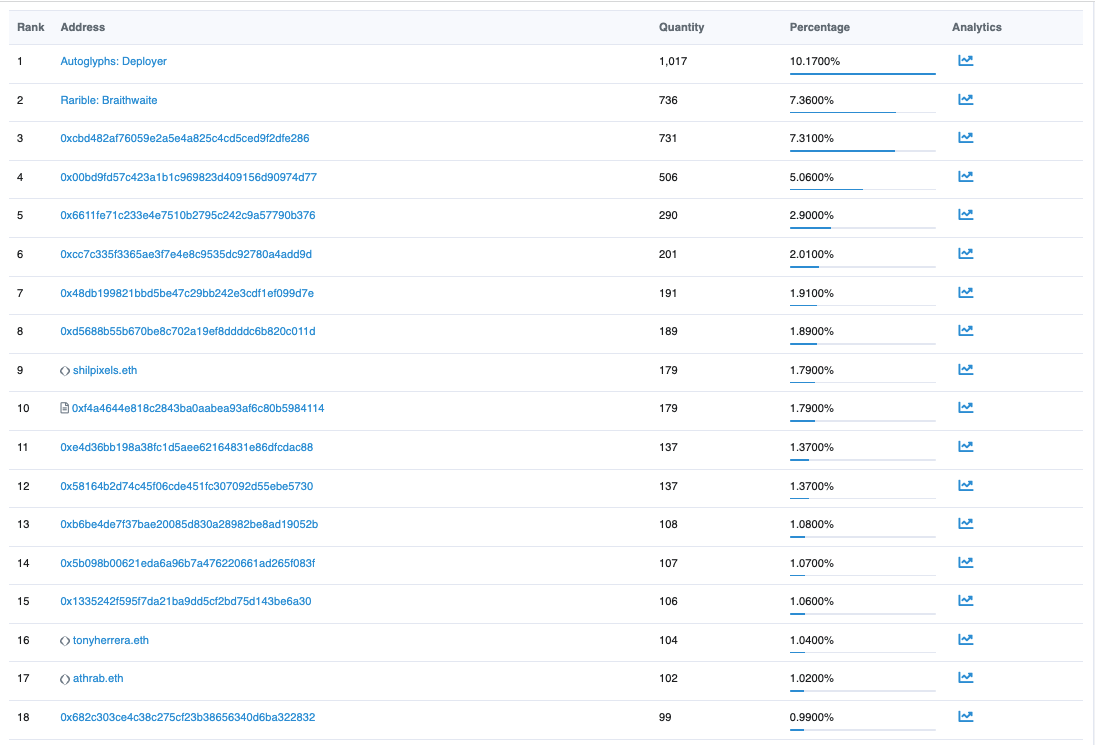1095x745 pixels.
Task: Open address starting with 0xcc7c335f33
Action: point(186,254)
